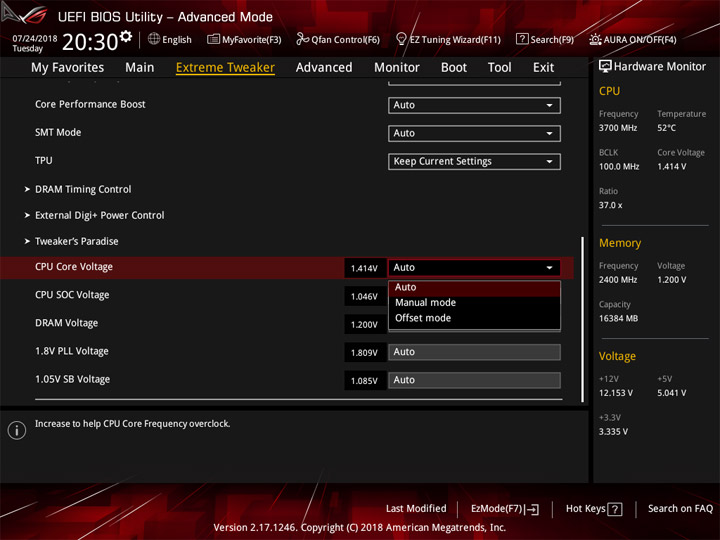
Task: Click Last Modified button
Action: tap(416, 508)
